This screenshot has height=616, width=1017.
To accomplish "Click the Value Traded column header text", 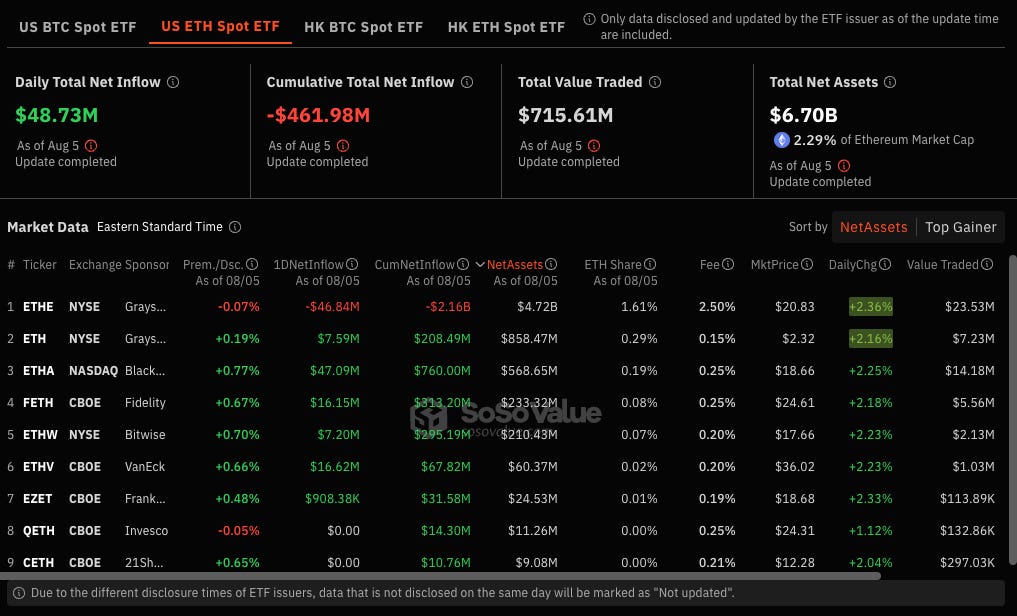I will tap(942, 265).
